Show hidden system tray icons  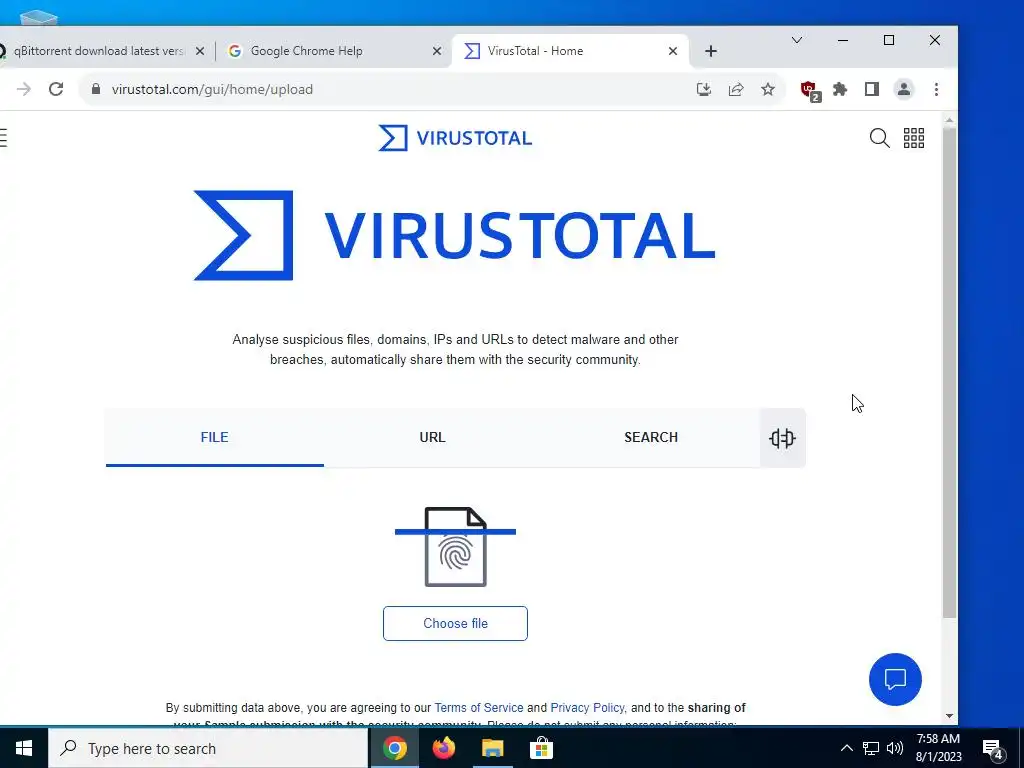click(x=846, y=748)
